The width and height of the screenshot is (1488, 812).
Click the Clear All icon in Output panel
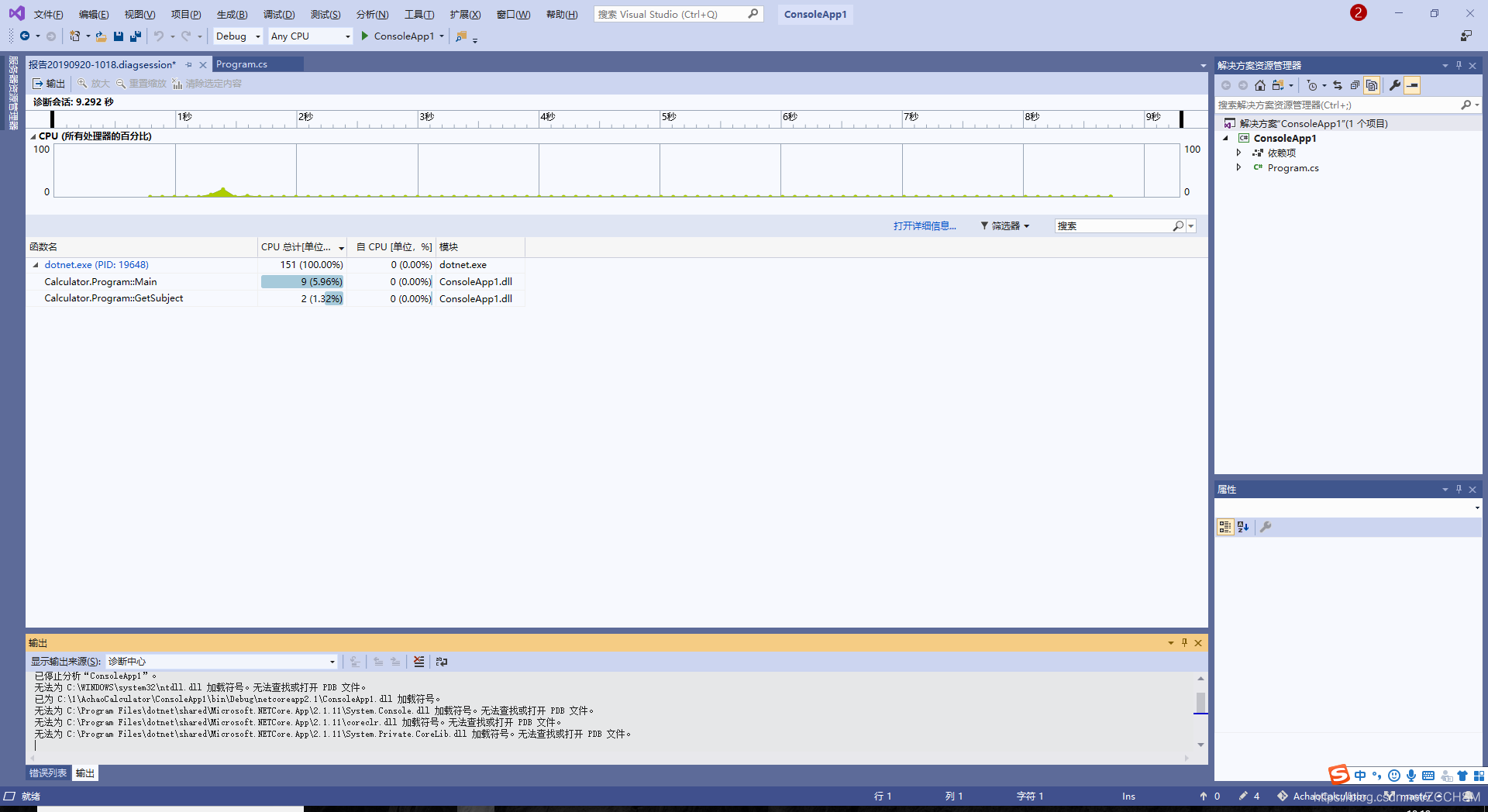(x=419, y=662)
